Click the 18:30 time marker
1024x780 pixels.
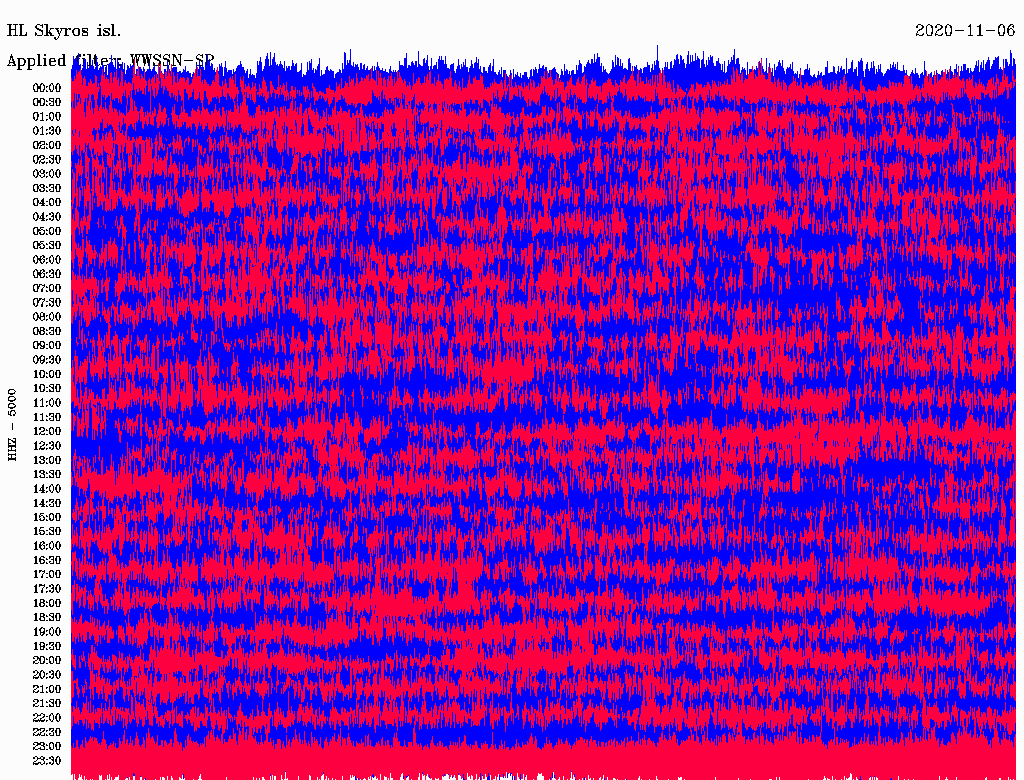click(x=47, y=618)
